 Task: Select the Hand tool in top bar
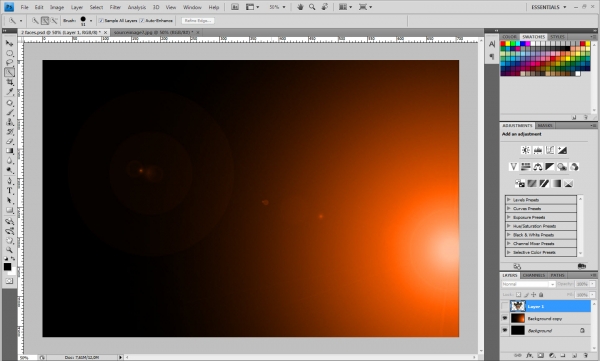[x=300, y=7]
